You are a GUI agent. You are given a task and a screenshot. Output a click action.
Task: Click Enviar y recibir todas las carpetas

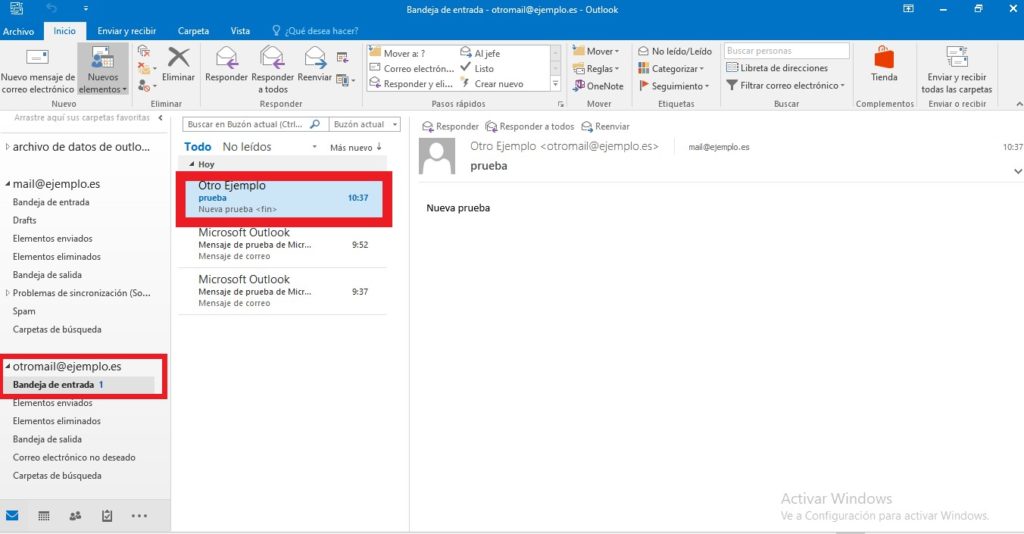click(x=957, y=71)
